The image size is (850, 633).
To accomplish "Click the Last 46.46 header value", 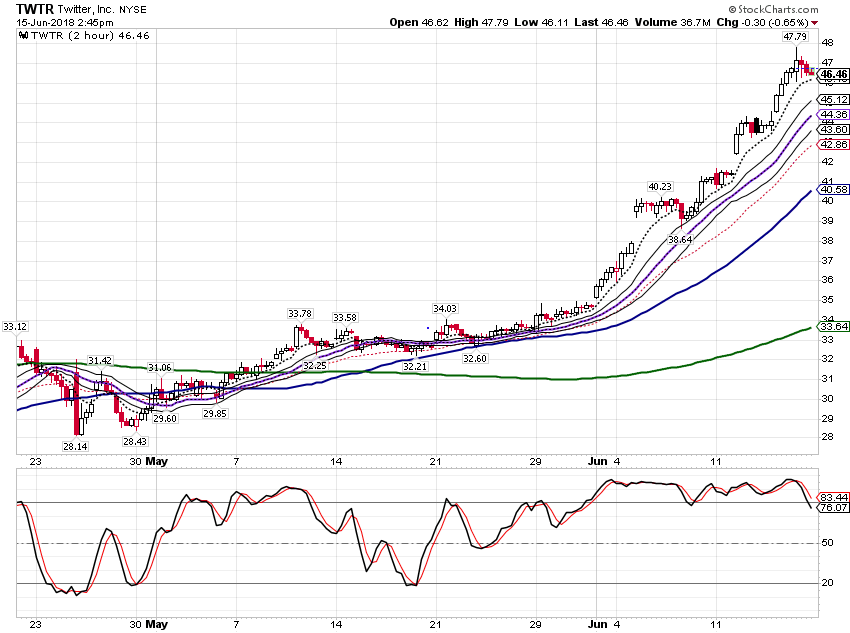I will (601, 22).
